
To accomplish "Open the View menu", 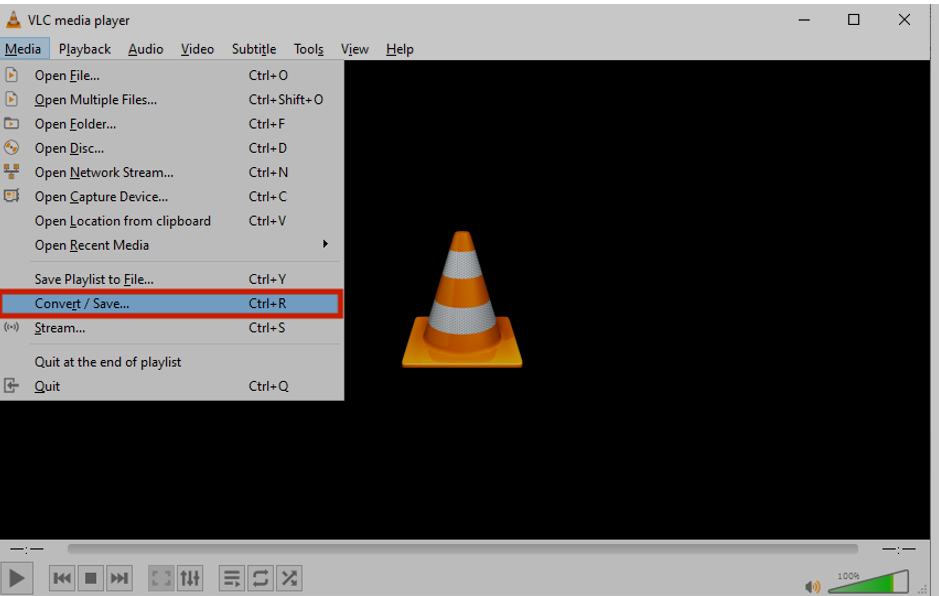I will pyautogui.click(x=355, y=49).
